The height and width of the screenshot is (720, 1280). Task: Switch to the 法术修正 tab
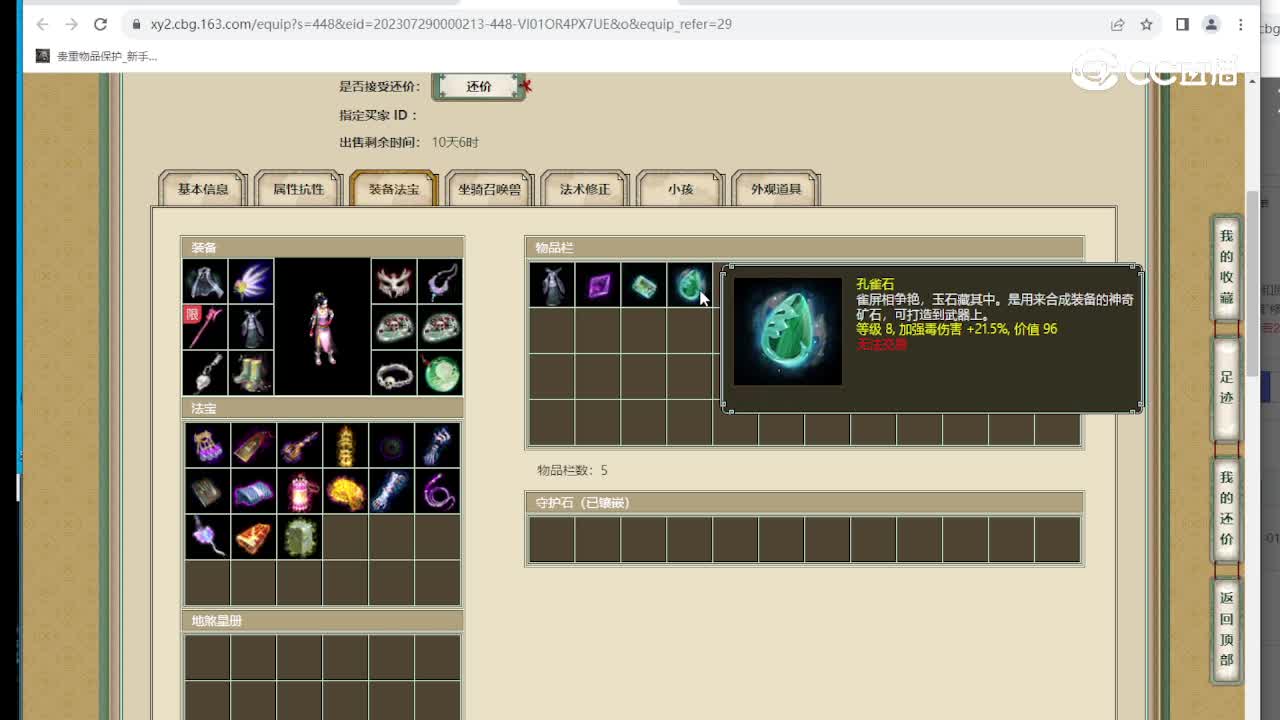(x=585, y=189)
